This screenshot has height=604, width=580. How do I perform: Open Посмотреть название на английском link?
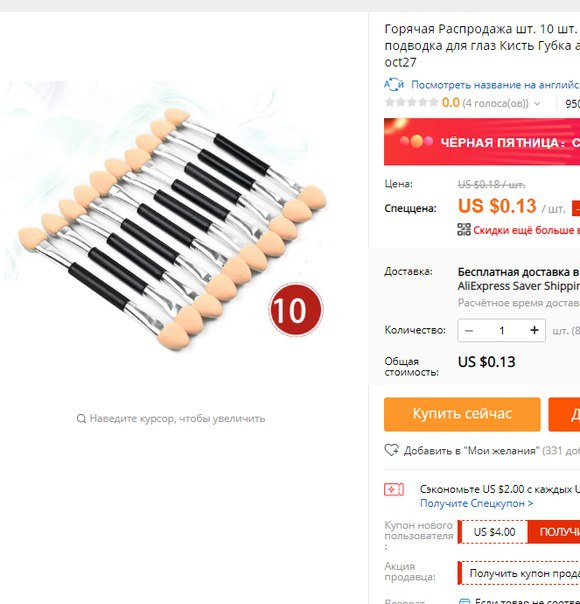point(495,85)
